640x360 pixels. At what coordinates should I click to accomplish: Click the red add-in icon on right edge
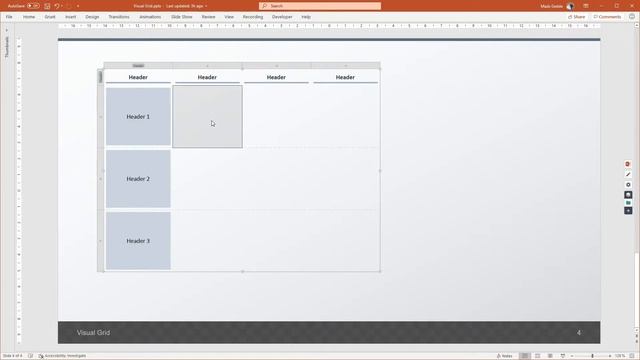(x=628, y=164)
